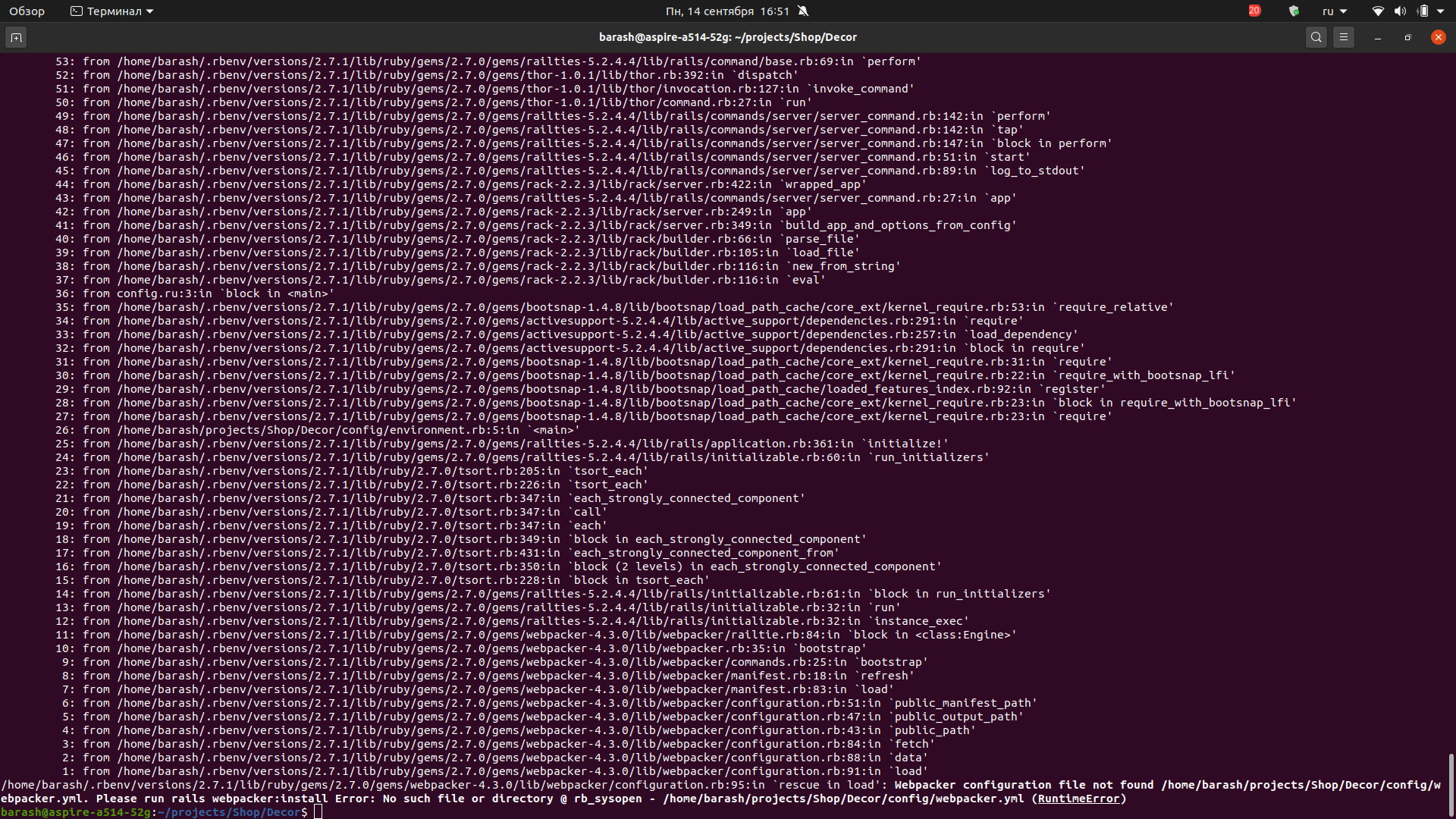The width and height of the screenshot is (1456, 819).
Task: Click 'Webpacker configuration file not found' text
Action: [x=1024, y=785]
